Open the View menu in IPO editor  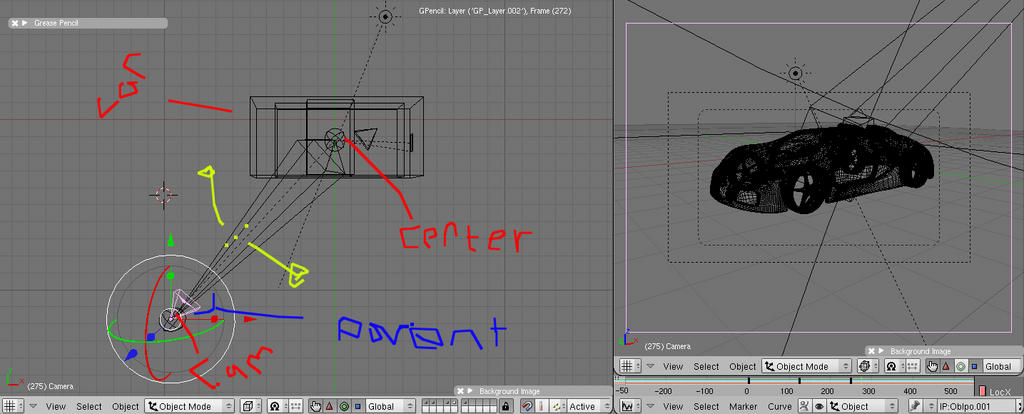673,407
